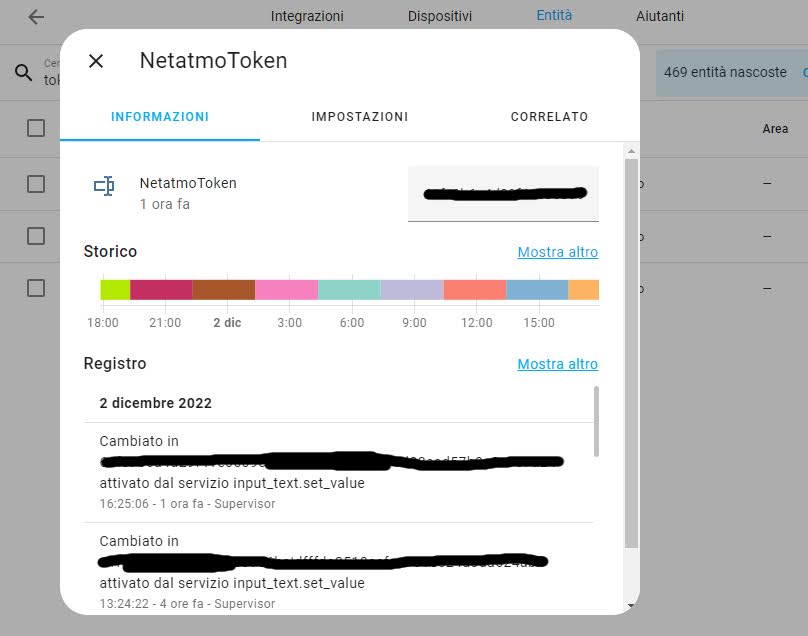Click Mostra altro next to Storico

pyautogui.click(x=558, y=252)
